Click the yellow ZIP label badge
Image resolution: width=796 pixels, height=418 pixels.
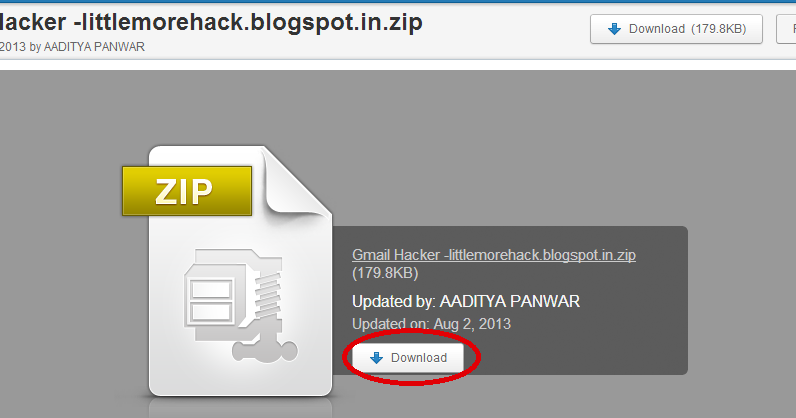pyautogui.click(x=187, y=191)
